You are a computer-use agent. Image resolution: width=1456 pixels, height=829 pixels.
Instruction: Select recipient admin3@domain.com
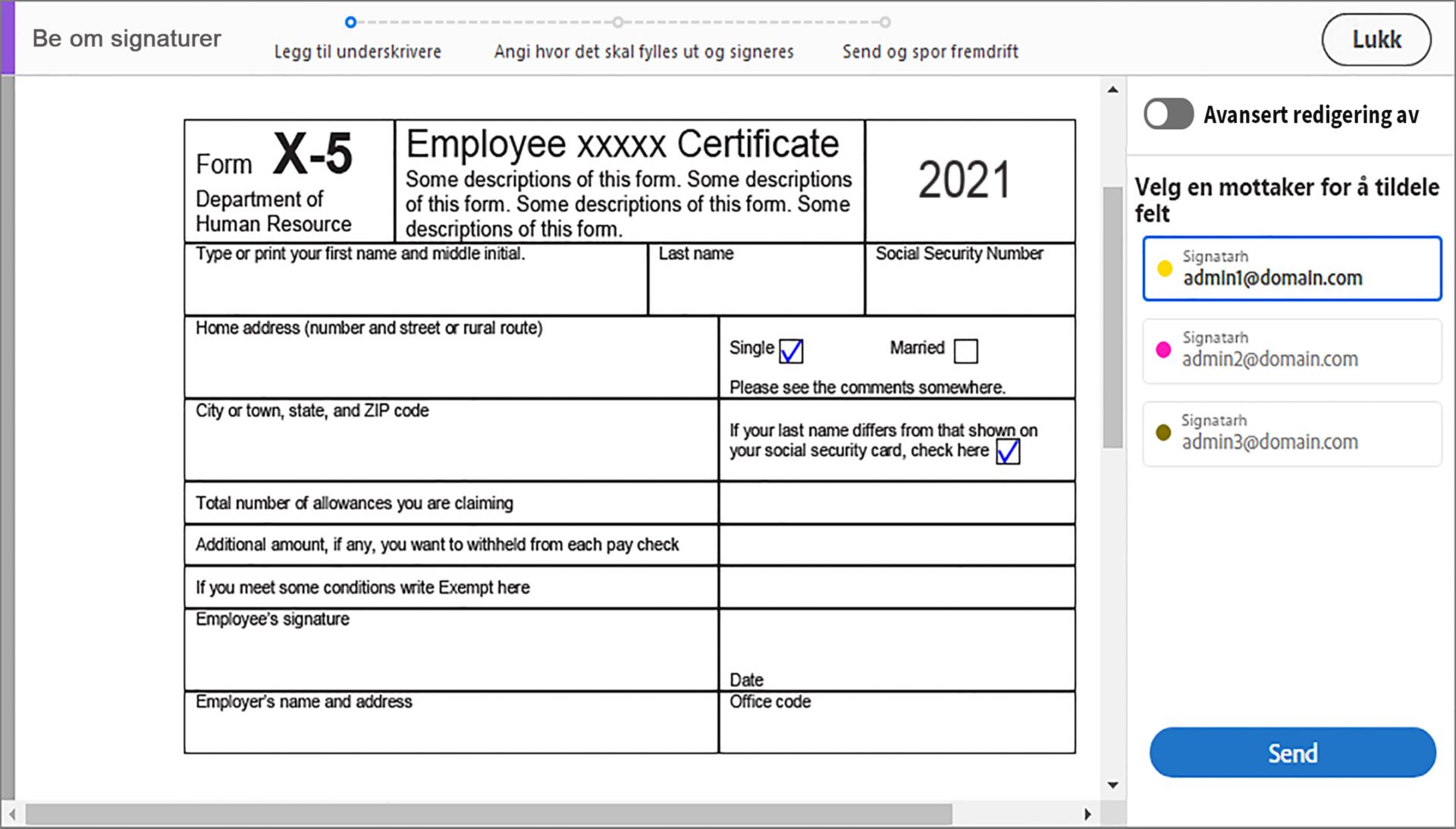click(x=1291, y=433)
